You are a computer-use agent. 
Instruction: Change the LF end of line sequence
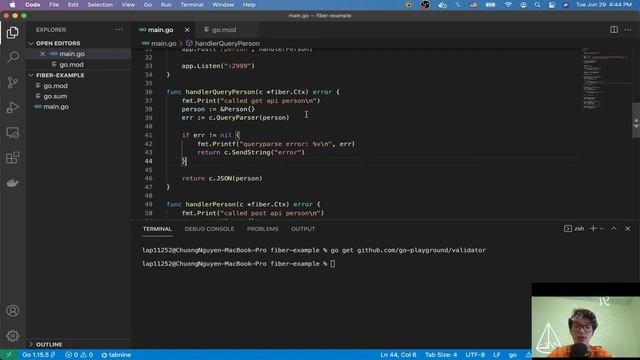pyautogui.click(x=496, y=355)
